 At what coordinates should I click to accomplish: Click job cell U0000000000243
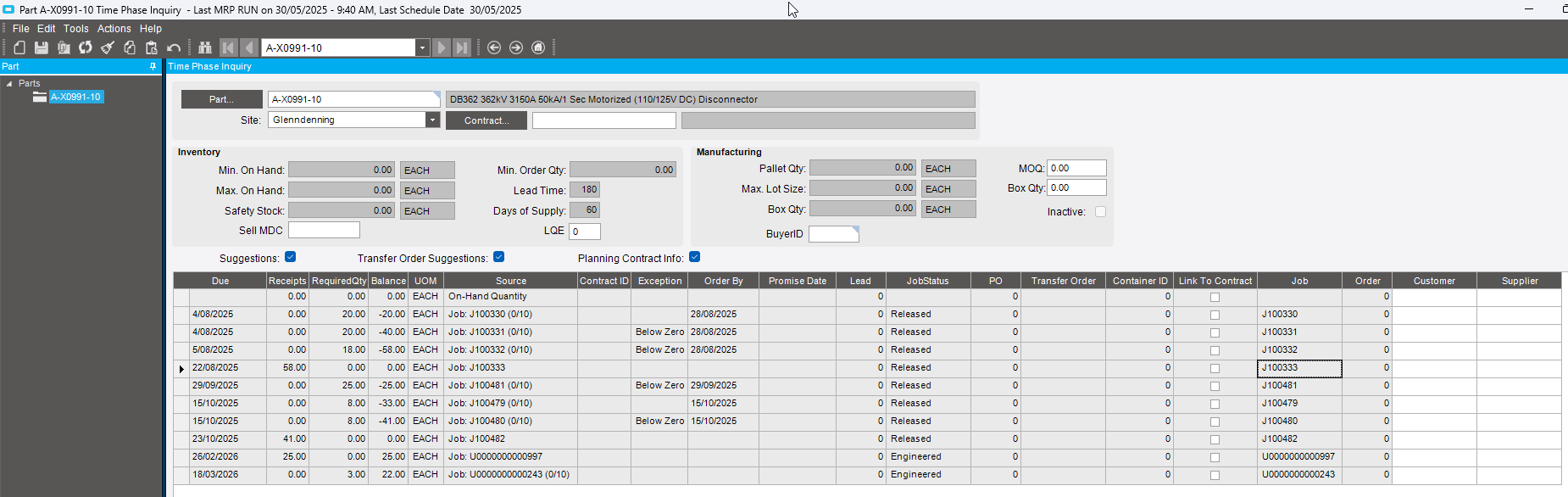1299,475
